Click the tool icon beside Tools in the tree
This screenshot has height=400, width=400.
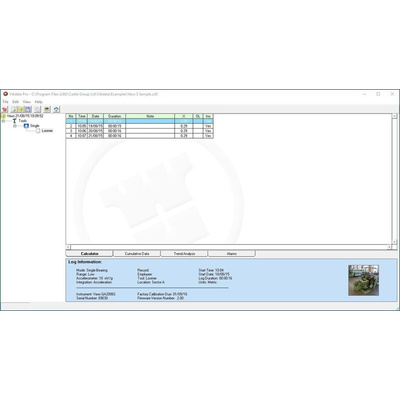14,121
